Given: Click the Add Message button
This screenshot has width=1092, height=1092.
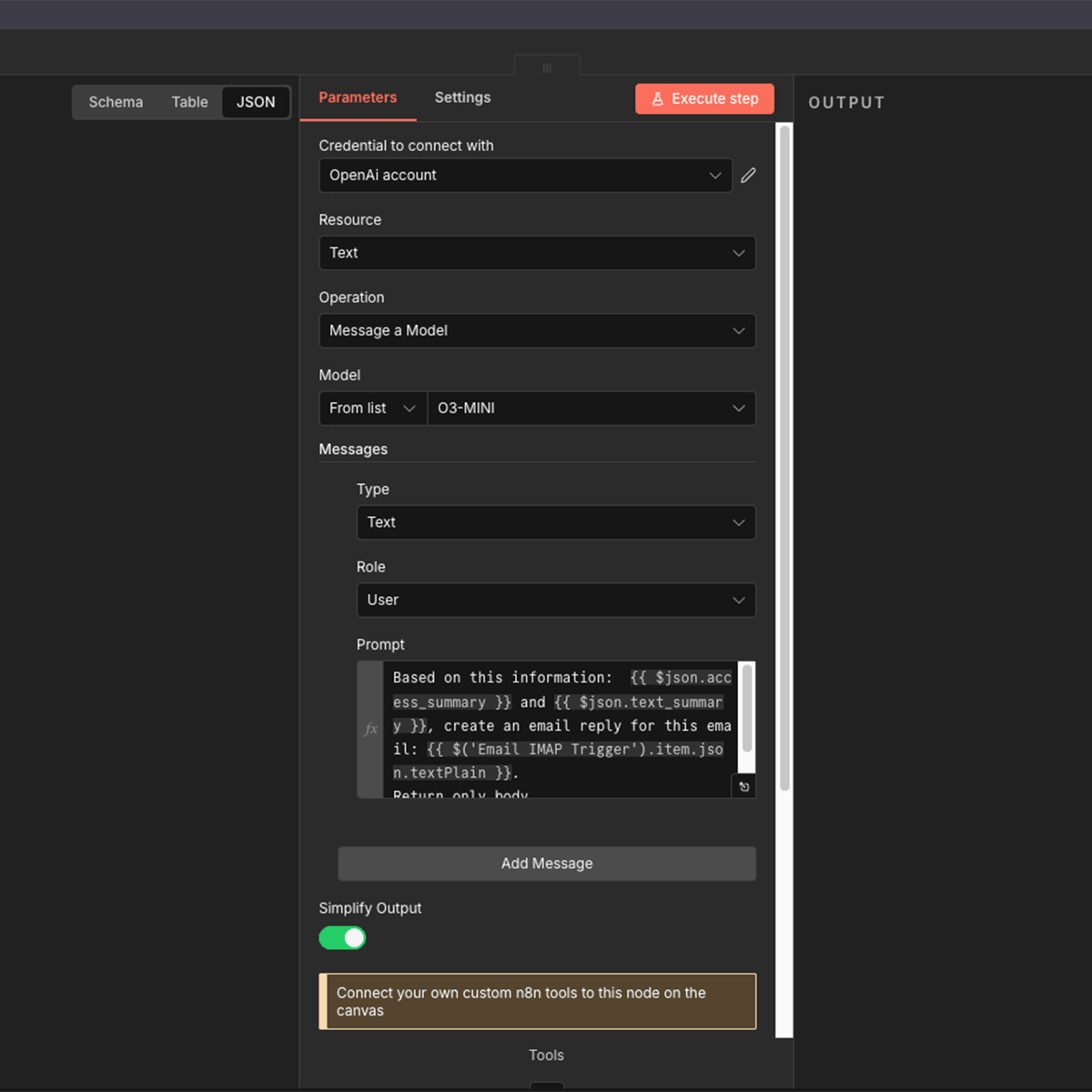Looking at the screenshot, I should pyautogui.click(x=546, y=863).
